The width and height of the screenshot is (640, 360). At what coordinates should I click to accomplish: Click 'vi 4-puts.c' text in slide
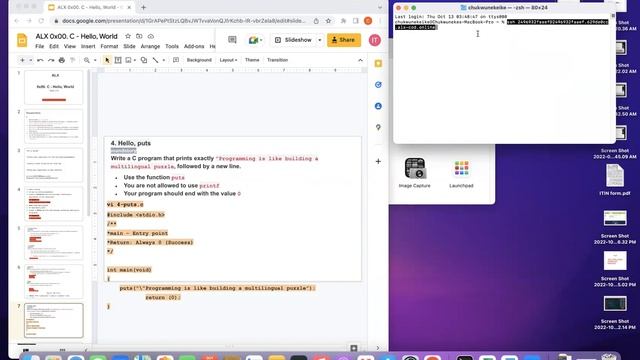pyautogui.click(x=125, y=204)
